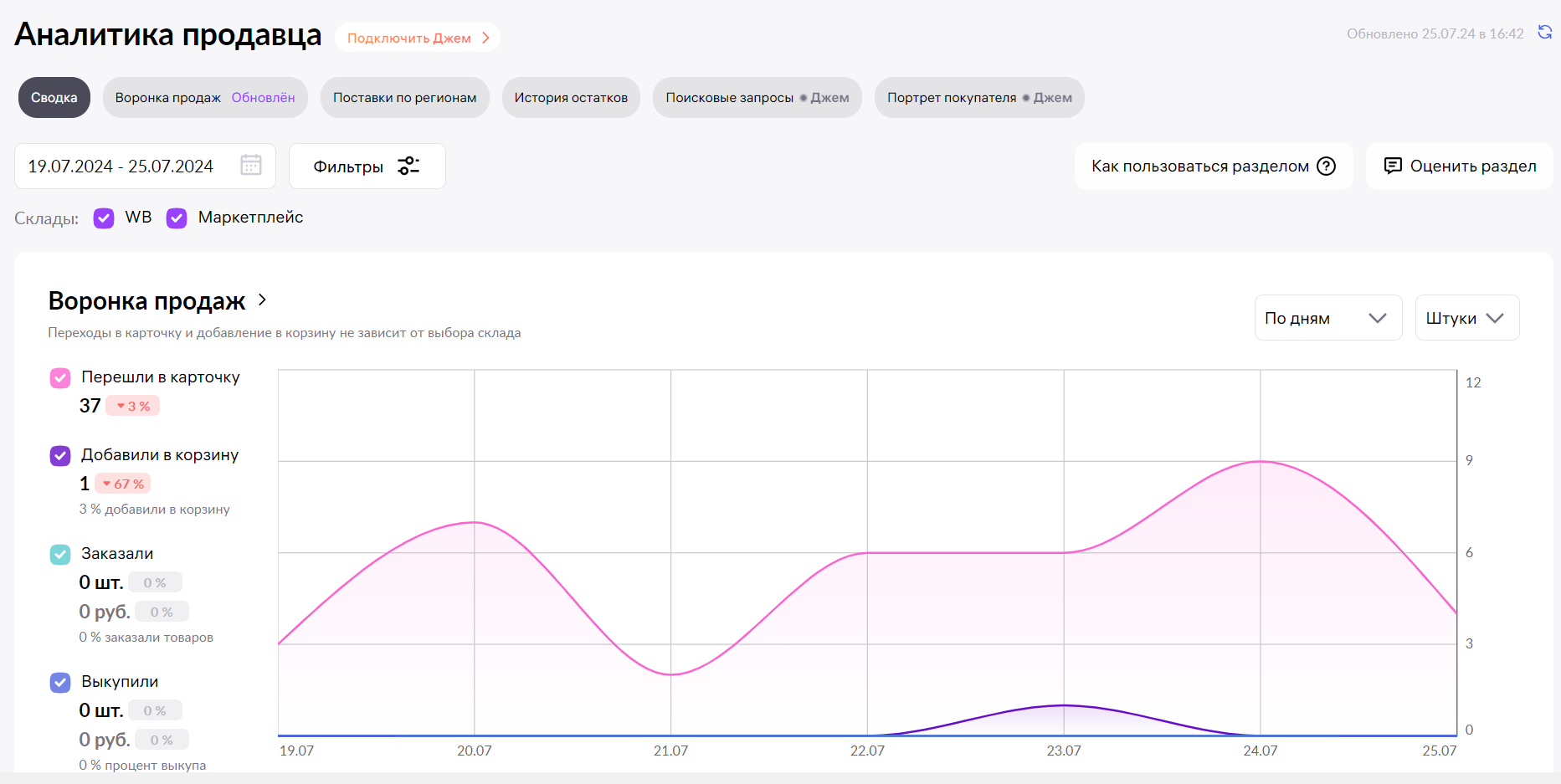Viewport: 1561px width, 784px height.
Task: Click the comment icon in Оценить раздел
Action: tap(1393, 166)
